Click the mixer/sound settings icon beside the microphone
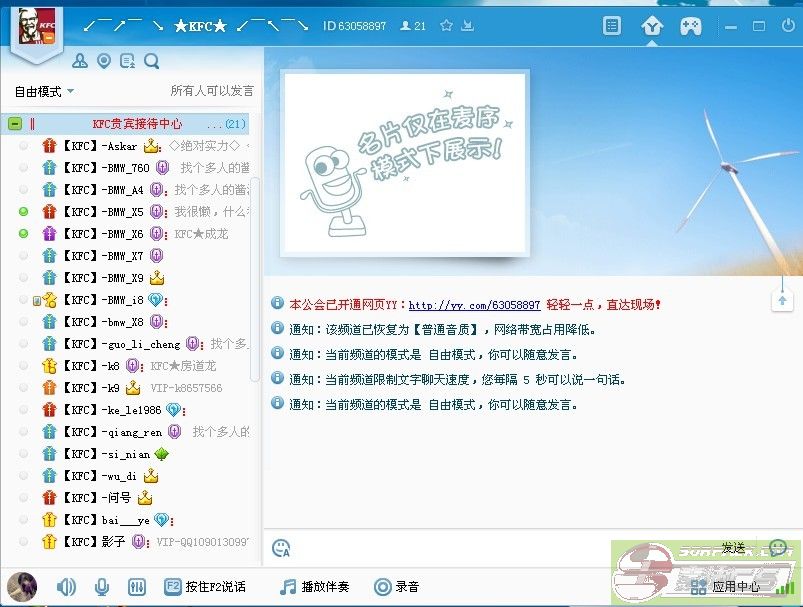The height and width of the screenshot is (607, 803). pos(137,586)
